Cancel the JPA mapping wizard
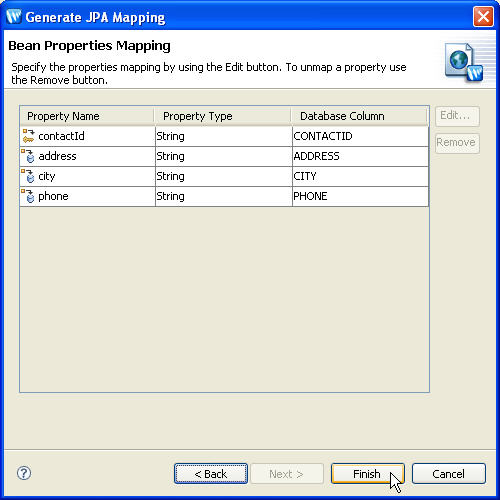The height and width of the screenshot is (500, 500). pos(449,473)
